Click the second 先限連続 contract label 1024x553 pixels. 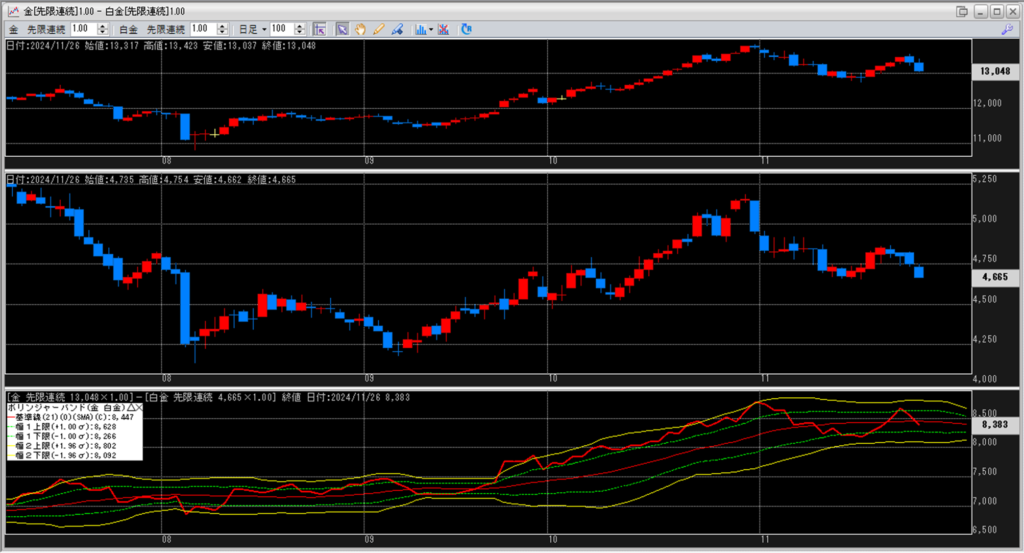tap(165, 29)
